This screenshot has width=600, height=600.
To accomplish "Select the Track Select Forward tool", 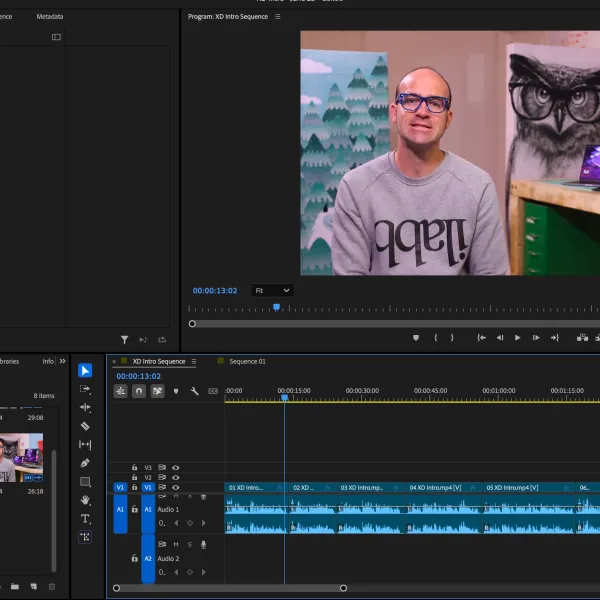I will tap(85, 389).
